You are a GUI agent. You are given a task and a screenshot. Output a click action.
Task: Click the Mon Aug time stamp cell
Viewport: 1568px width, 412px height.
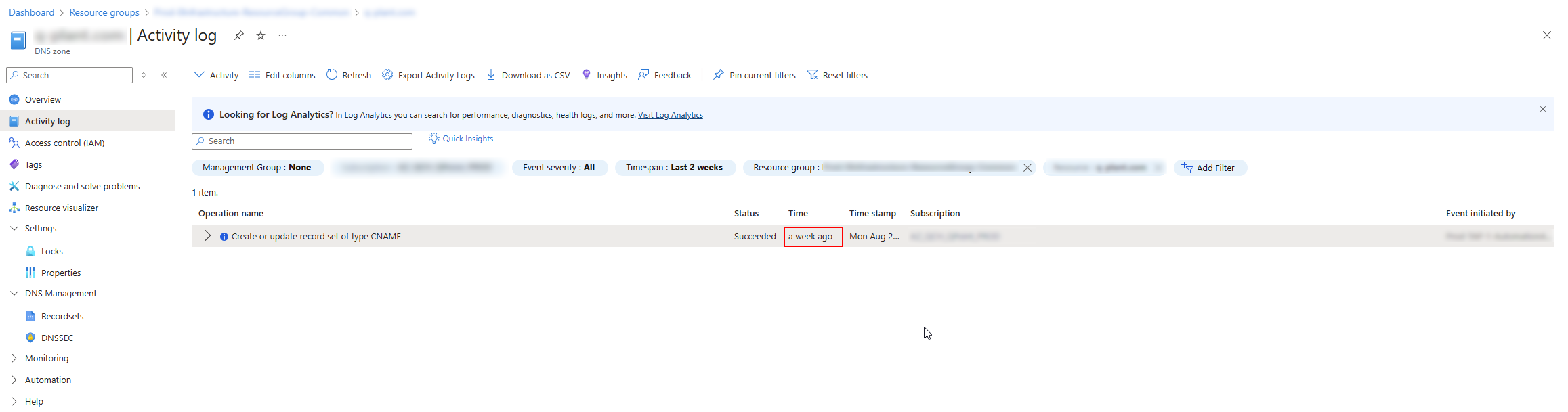[x=874, y=237]
